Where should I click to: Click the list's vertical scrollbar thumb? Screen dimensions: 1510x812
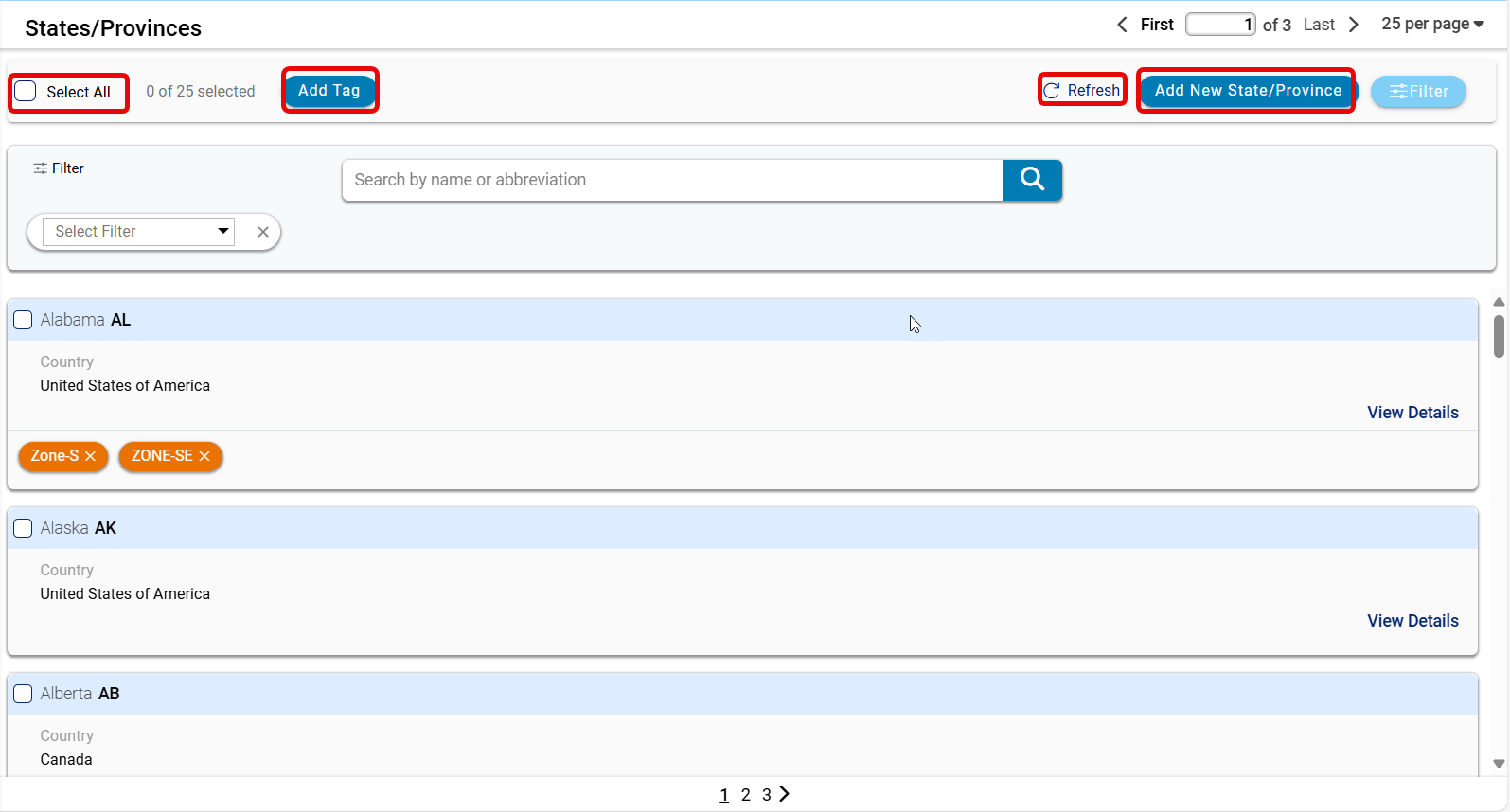(x=1499, y=336)
